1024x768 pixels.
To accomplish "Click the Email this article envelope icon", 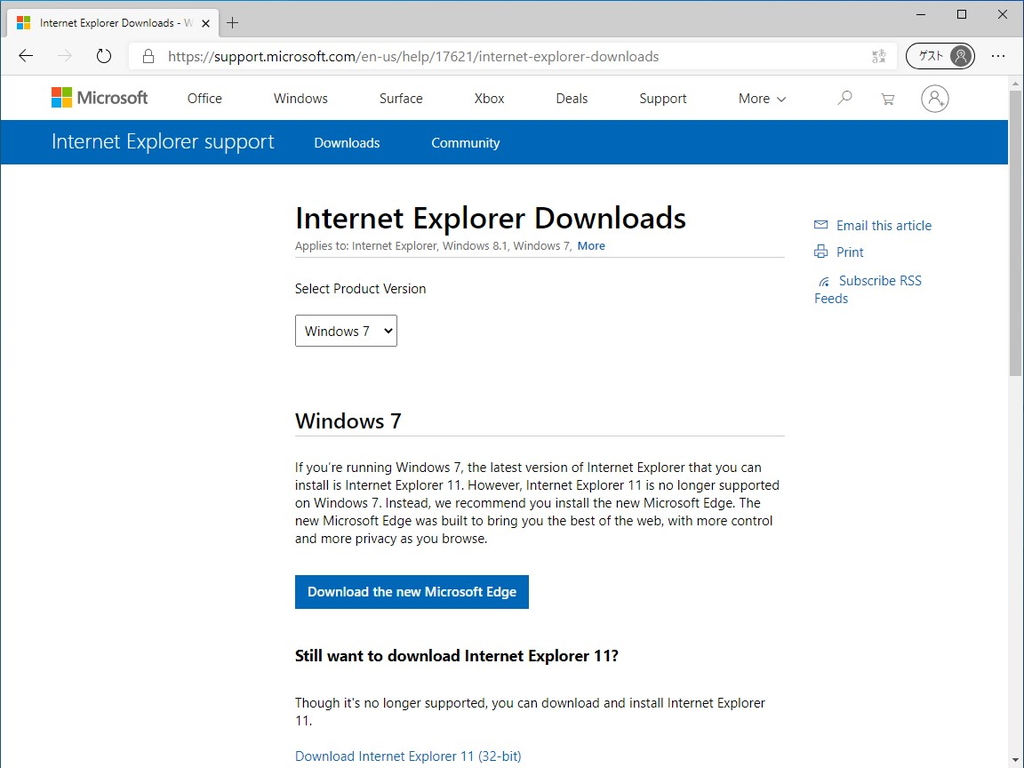I will pos(820,224).
